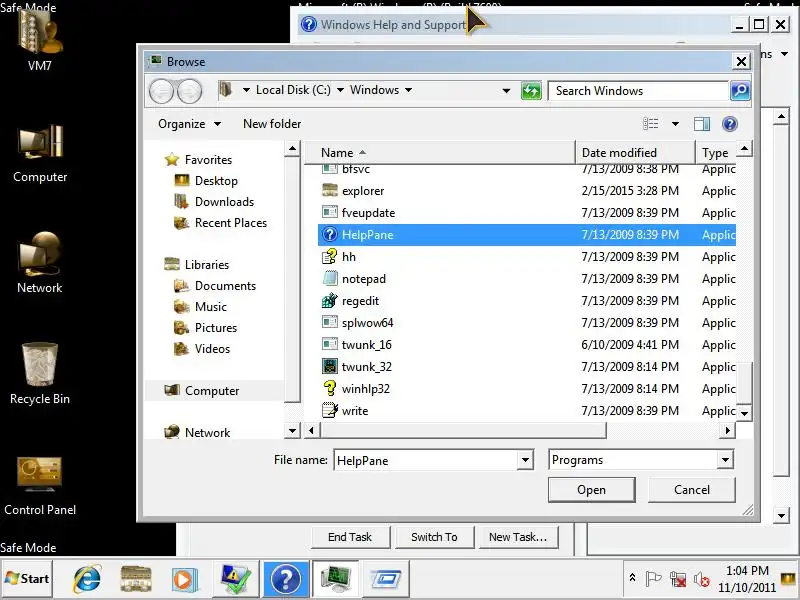Open Internet Explorer from the taskbar
Viewport: 800px width, 600px height.
click(87, 579)
